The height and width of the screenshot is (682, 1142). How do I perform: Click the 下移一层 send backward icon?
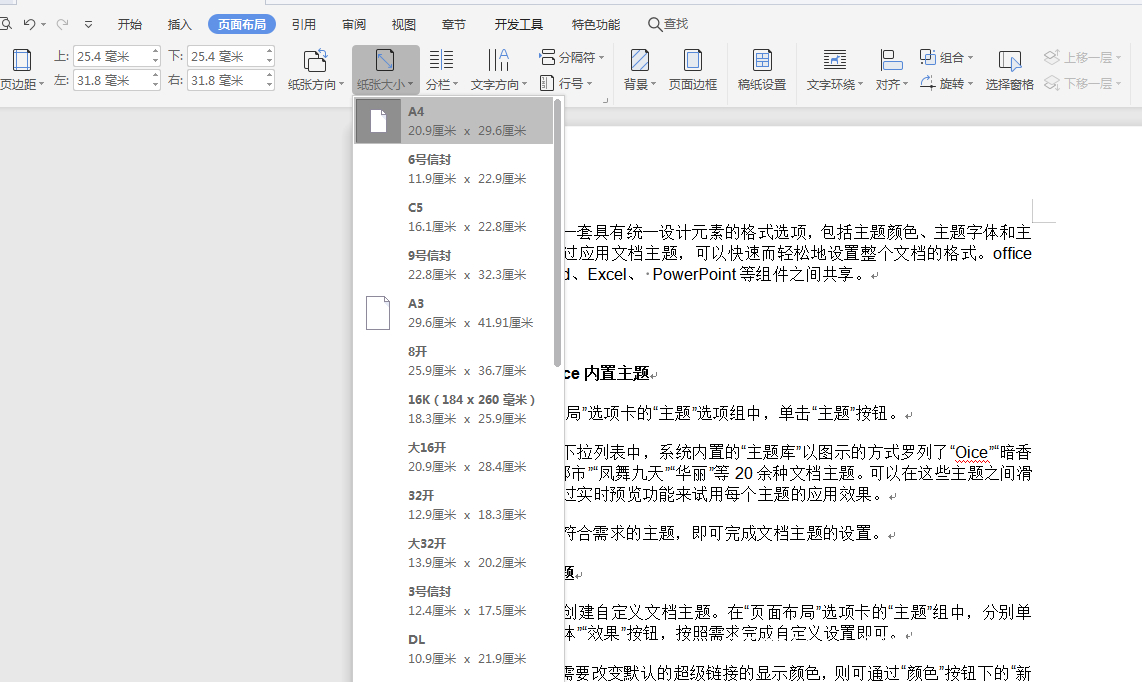point(1052,83)
